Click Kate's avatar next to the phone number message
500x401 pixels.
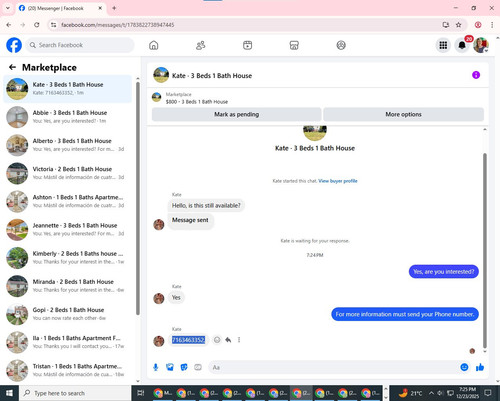159,341
